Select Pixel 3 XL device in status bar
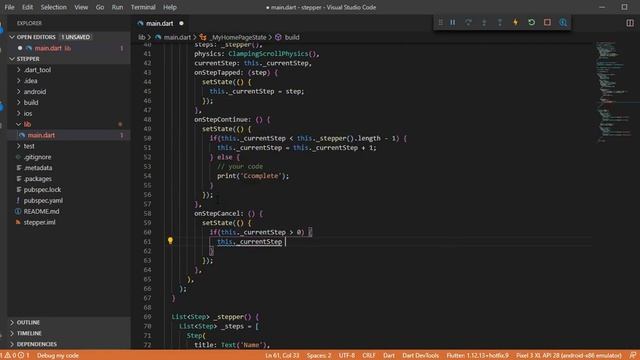Viewport: 640px width, 360px height. point(569,356)
